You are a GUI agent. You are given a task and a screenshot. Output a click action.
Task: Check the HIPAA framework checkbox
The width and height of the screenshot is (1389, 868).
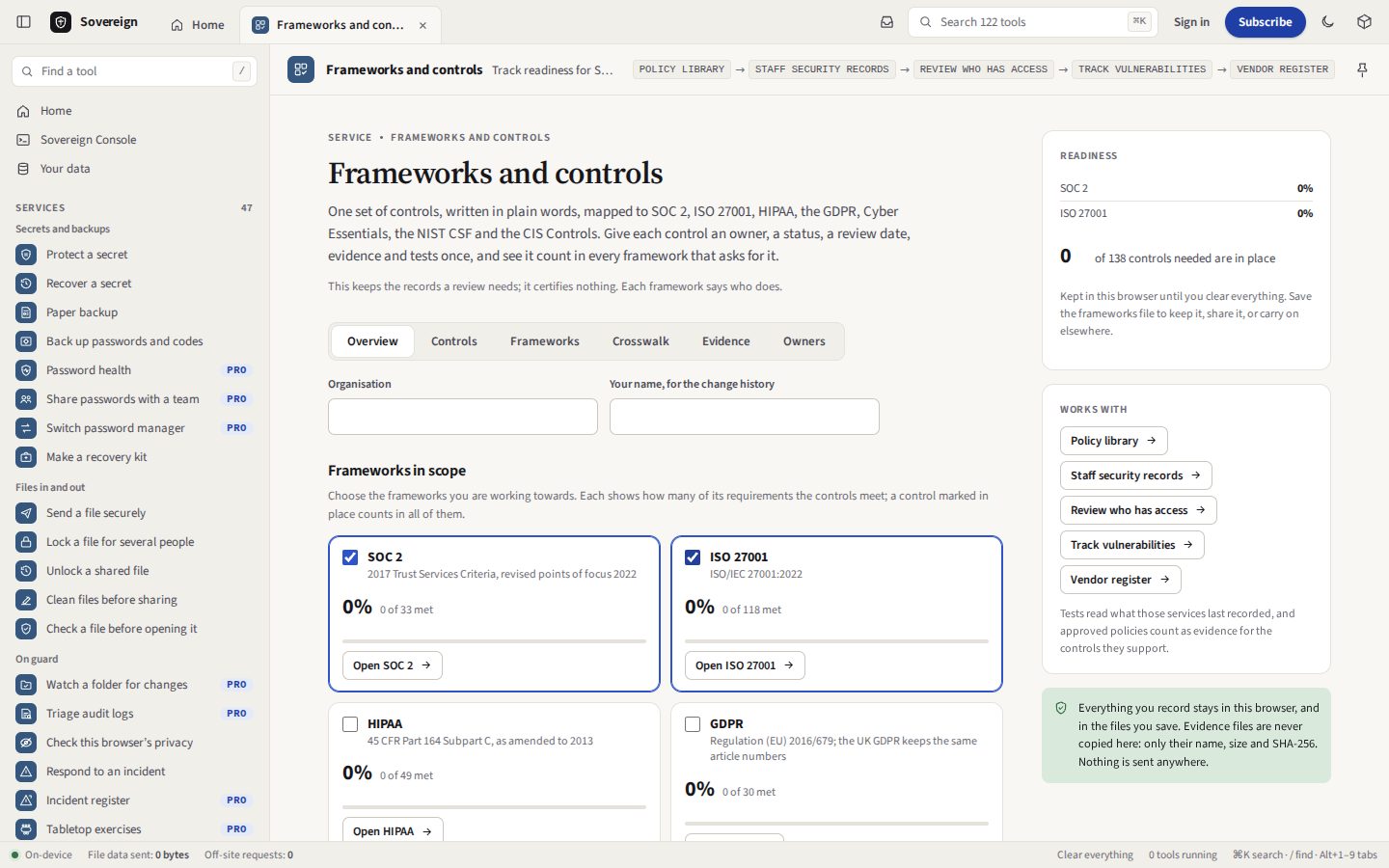tap(350, 723)
